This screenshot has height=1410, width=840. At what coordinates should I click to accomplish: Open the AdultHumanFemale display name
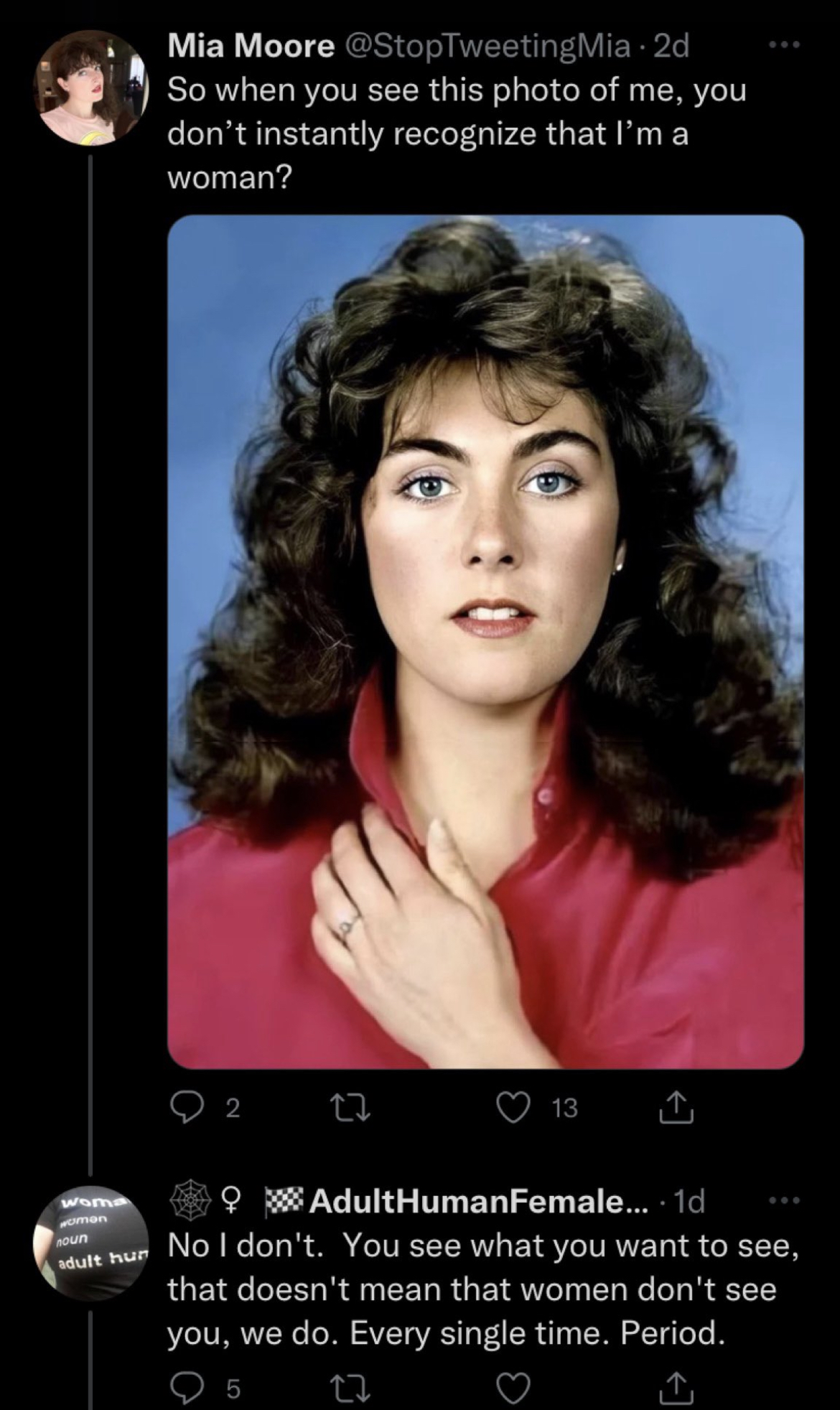(x=478, y=1201)
